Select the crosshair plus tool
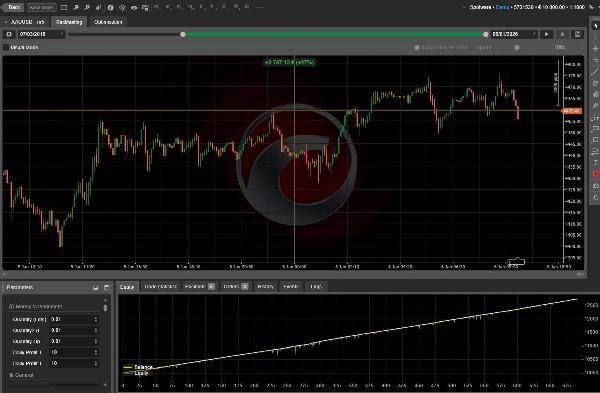The image size is (600, 393). point(595,49)
